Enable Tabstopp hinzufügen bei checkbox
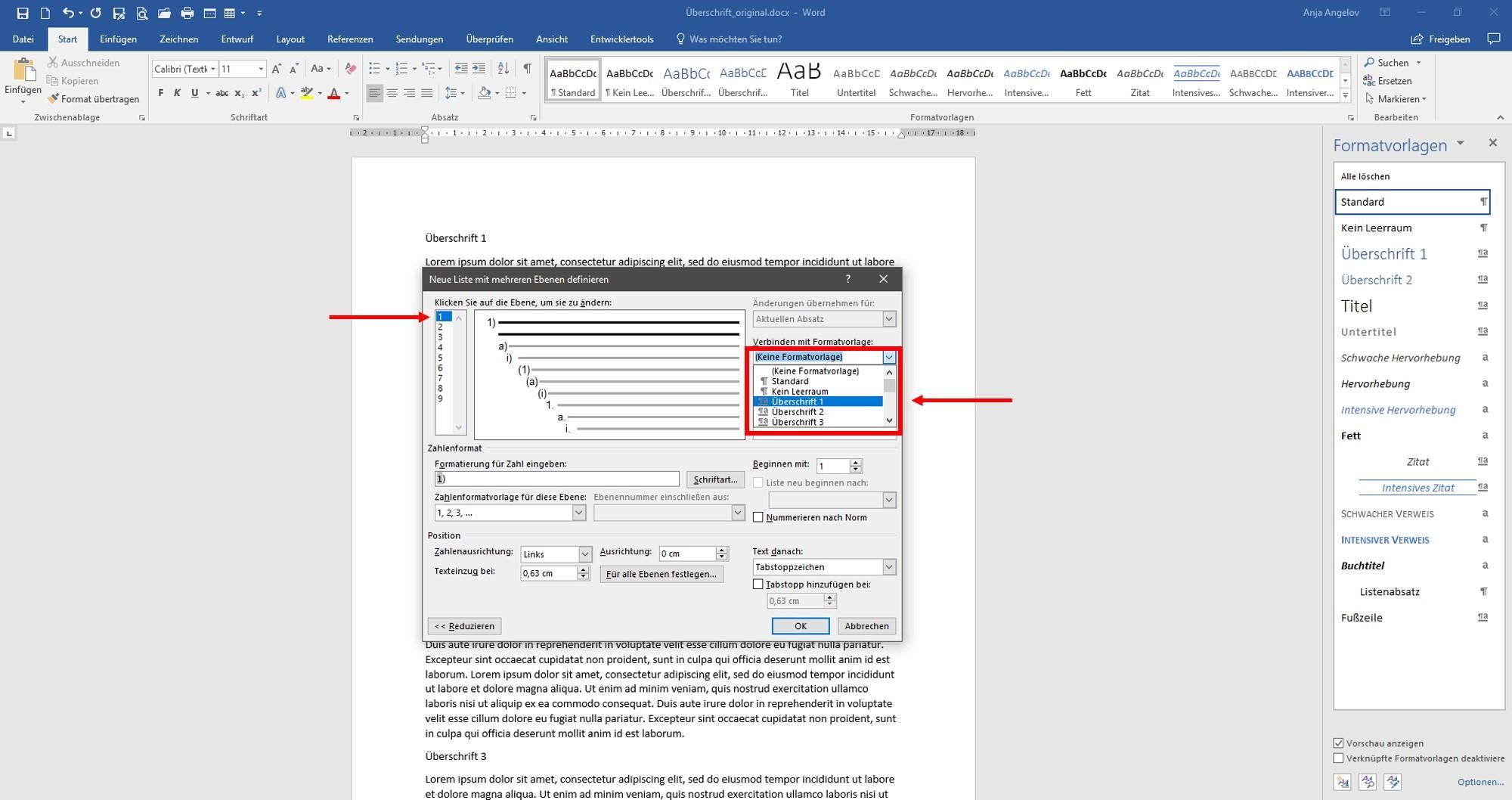The height and width of the screenshot is (800, 1512). (758, 584)
